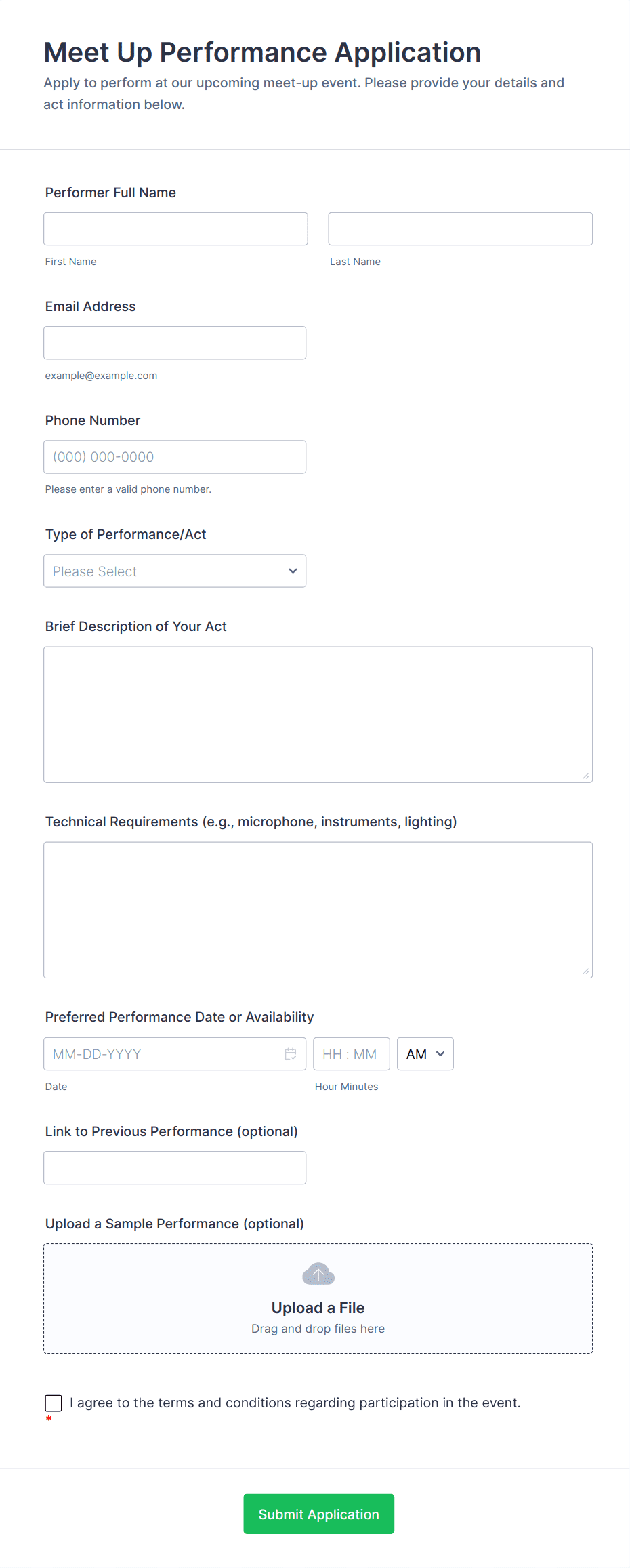
Task: Click the Phone Number input
Action: click(175, 457)
